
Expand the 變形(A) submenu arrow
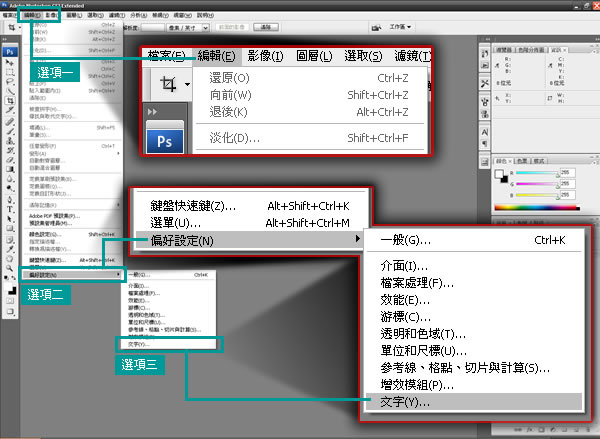pyautogui.click(x=118, y=153)
